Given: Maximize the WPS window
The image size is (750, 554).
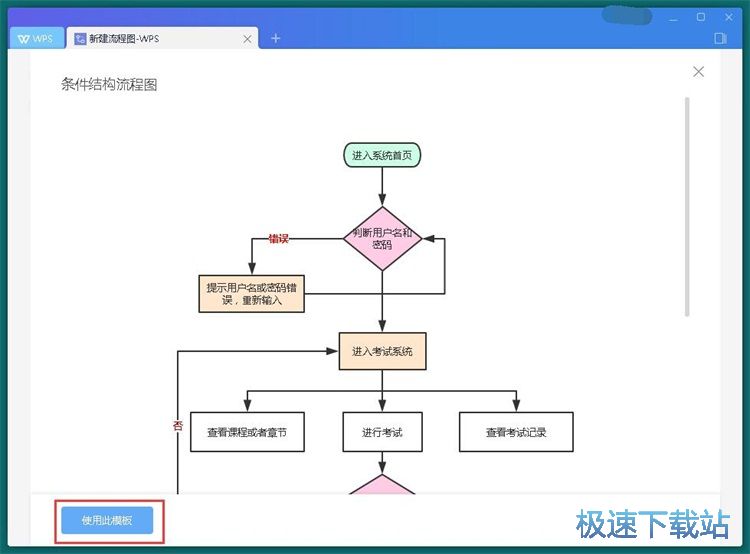Looking at the screenshot, I should [701, 17].
